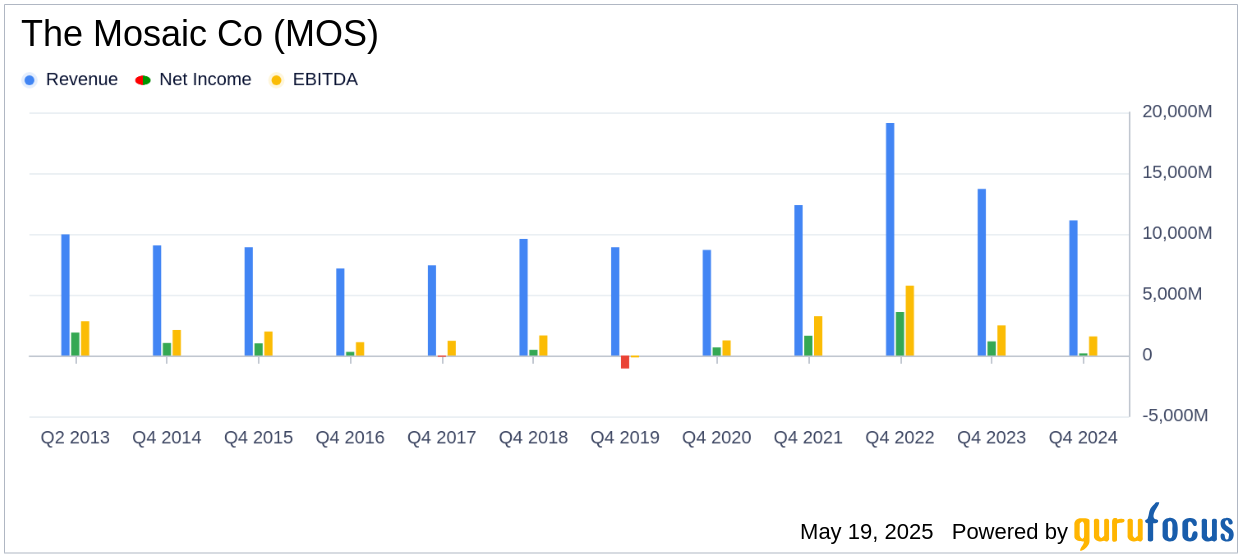Select the Q2 2013 Revenue bar
Screen dimensions: 1242x557
tap(65, 295)
